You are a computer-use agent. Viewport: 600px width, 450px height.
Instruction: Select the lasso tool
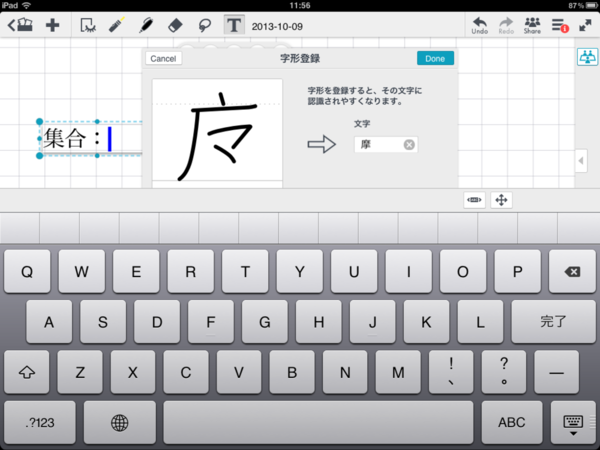click(x=205, y=26)
